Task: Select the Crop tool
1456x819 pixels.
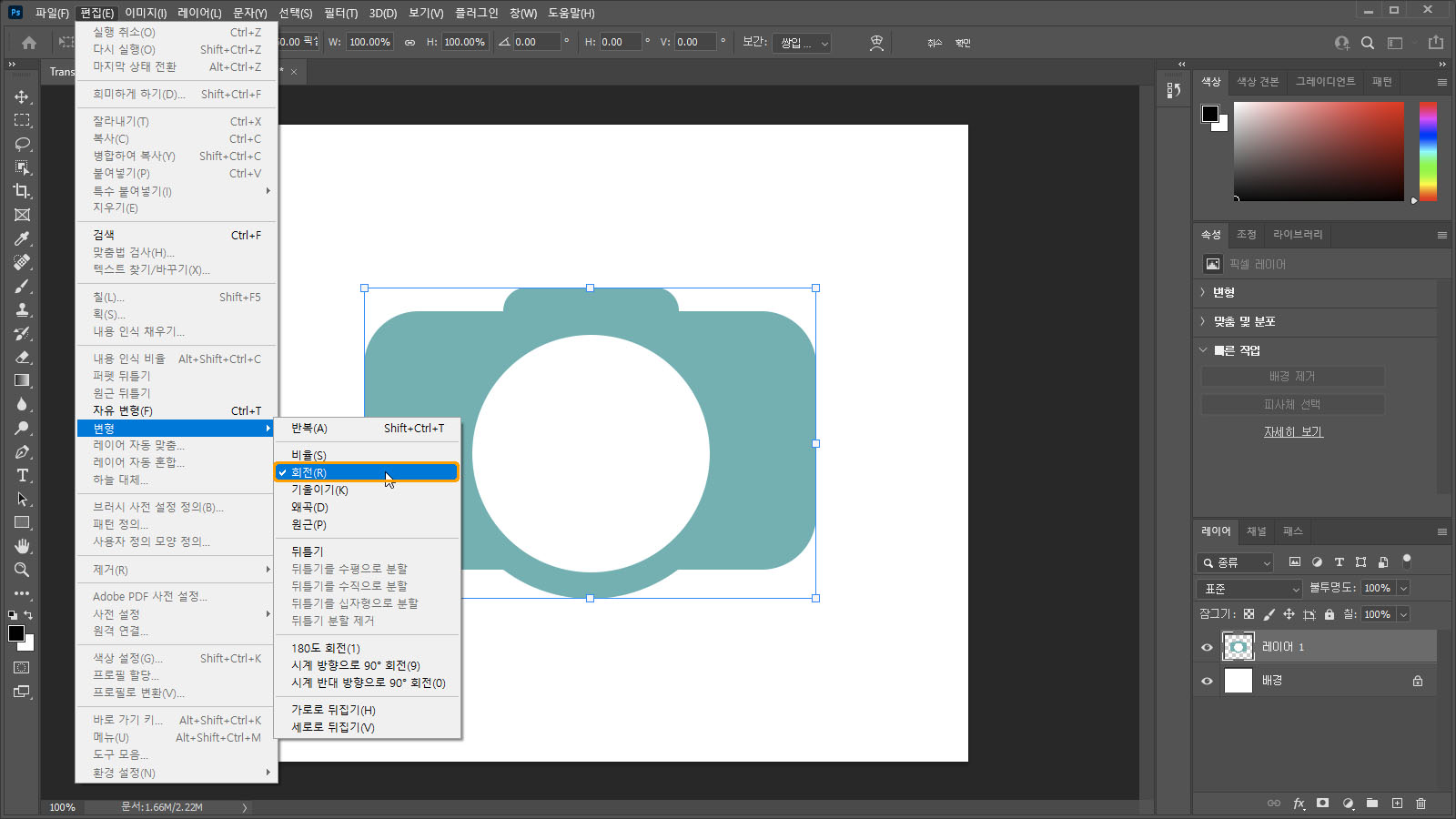Action: click(22, 191)
